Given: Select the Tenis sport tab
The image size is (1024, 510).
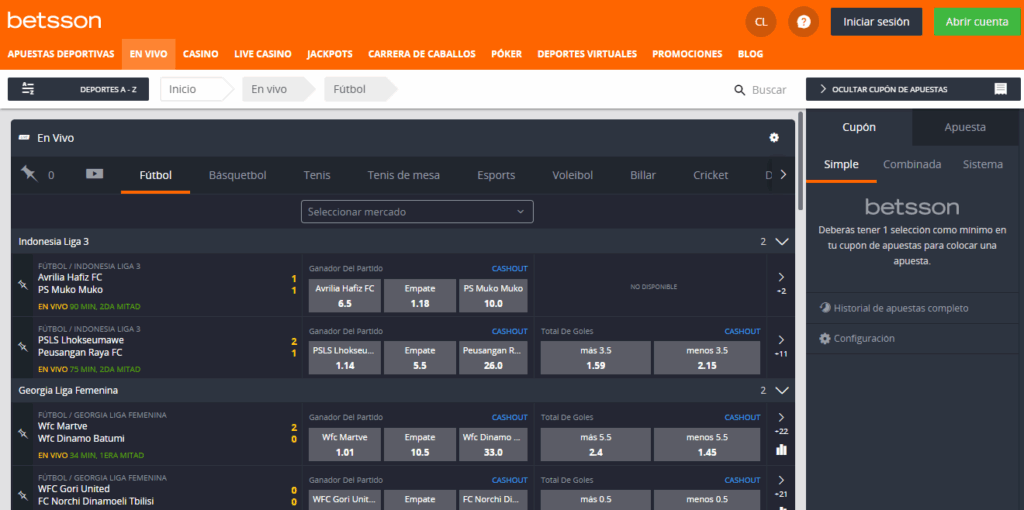Looking at the screenshot, I should (317, 175).
